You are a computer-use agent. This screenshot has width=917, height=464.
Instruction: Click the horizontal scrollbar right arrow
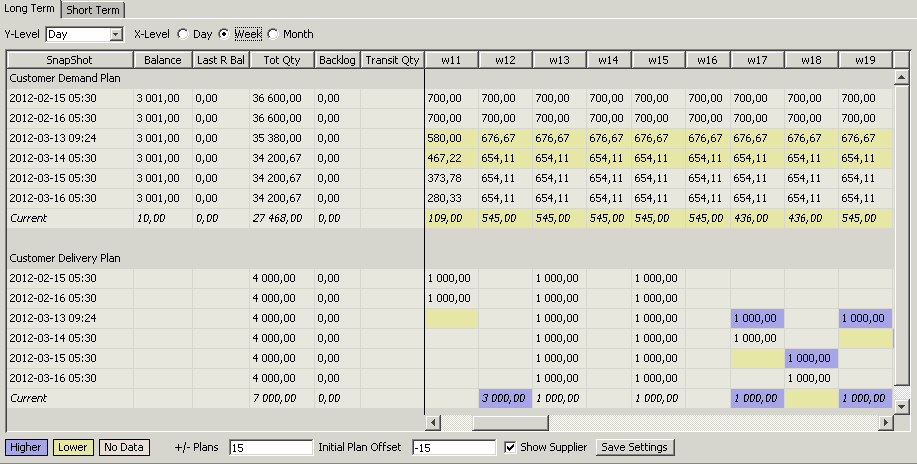[x=885, y=423]
